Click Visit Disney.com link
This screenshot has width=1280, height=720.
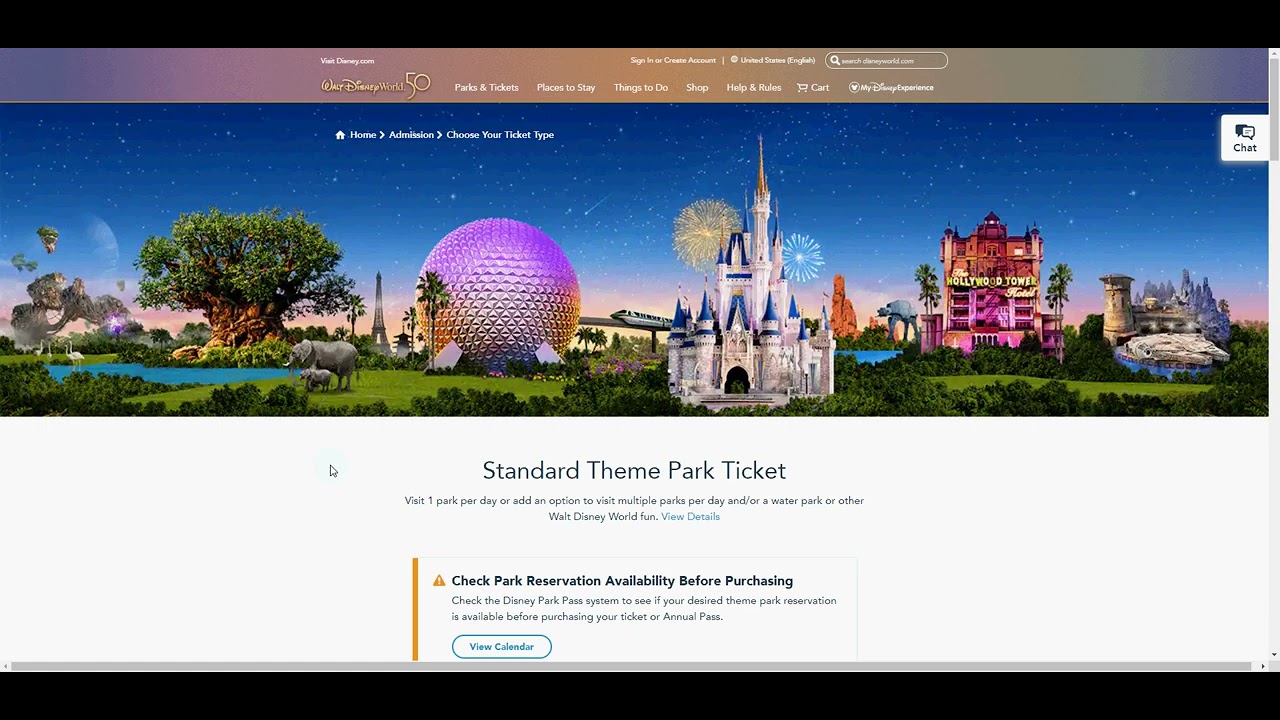coord(347,61)
